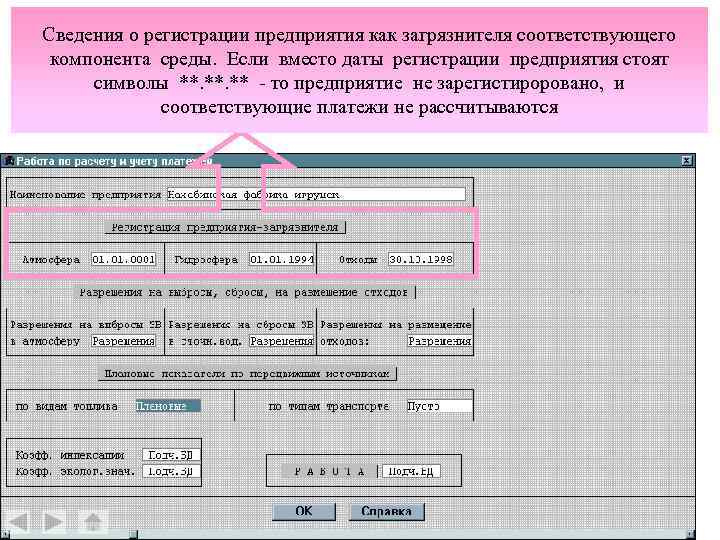720x540 pixels.
Task: Open the Справка help button
Action: pyautogui.click(x=387, y=512)
